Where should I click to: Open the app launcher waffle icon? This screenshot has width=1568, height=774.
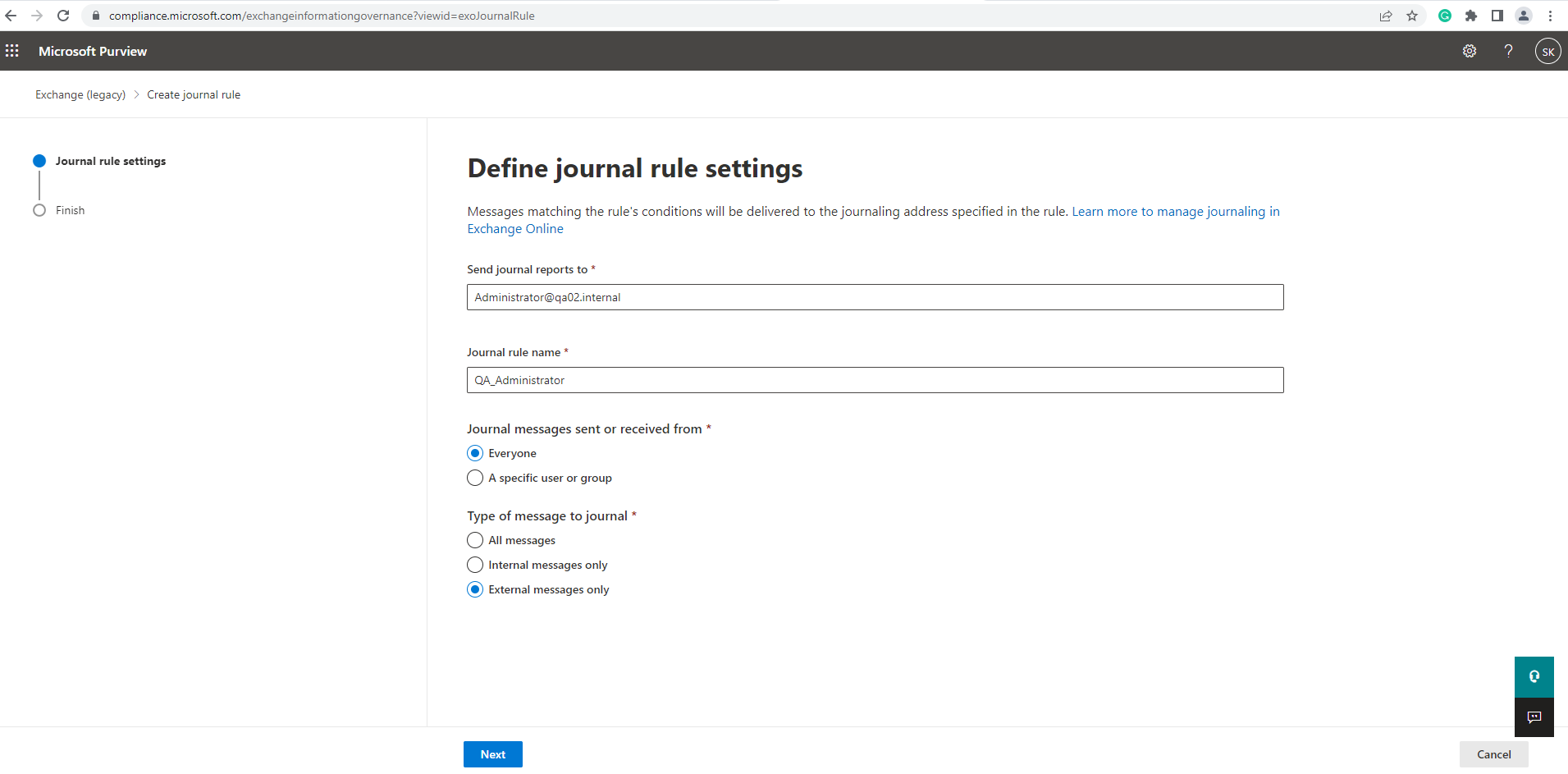click(x=12, y=51)
